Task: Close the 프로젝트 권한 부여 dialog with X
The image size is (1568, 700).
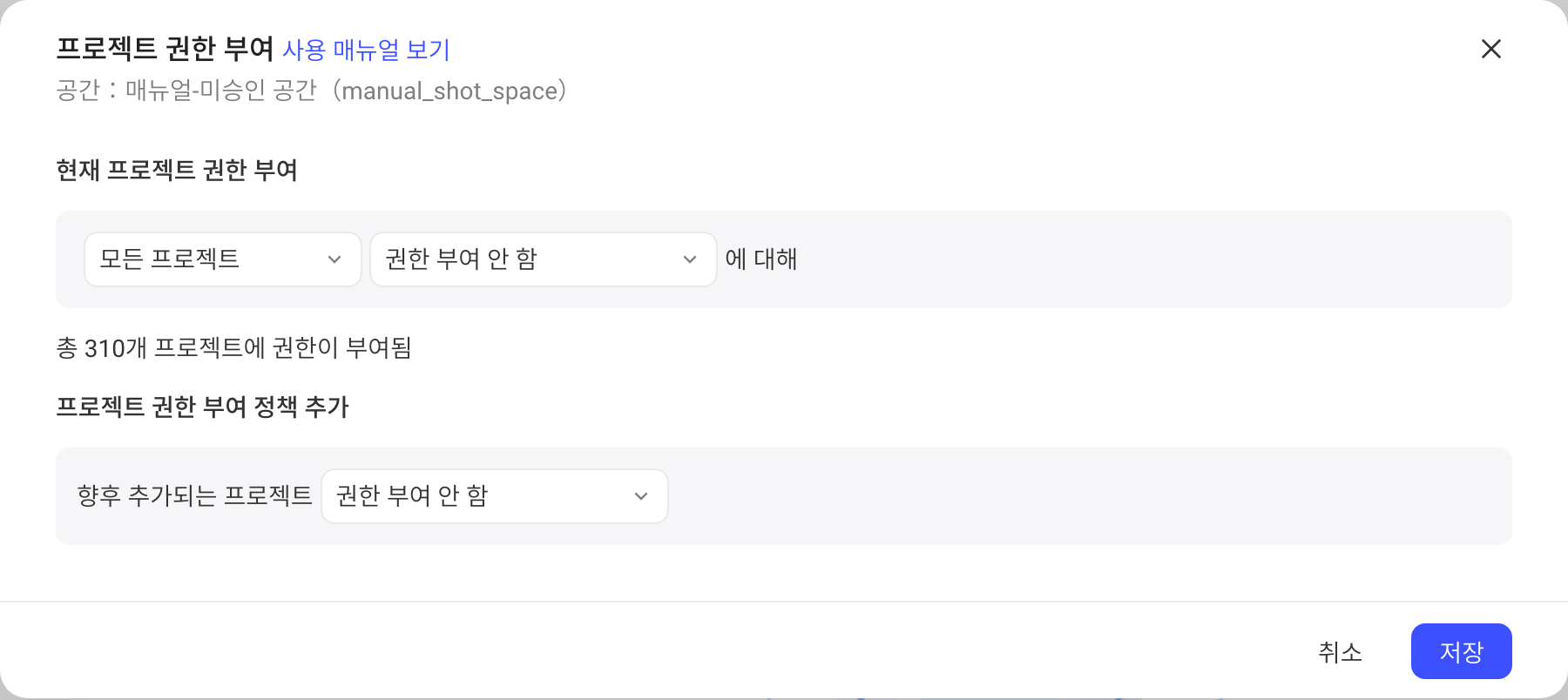Action: point(1491,49)
